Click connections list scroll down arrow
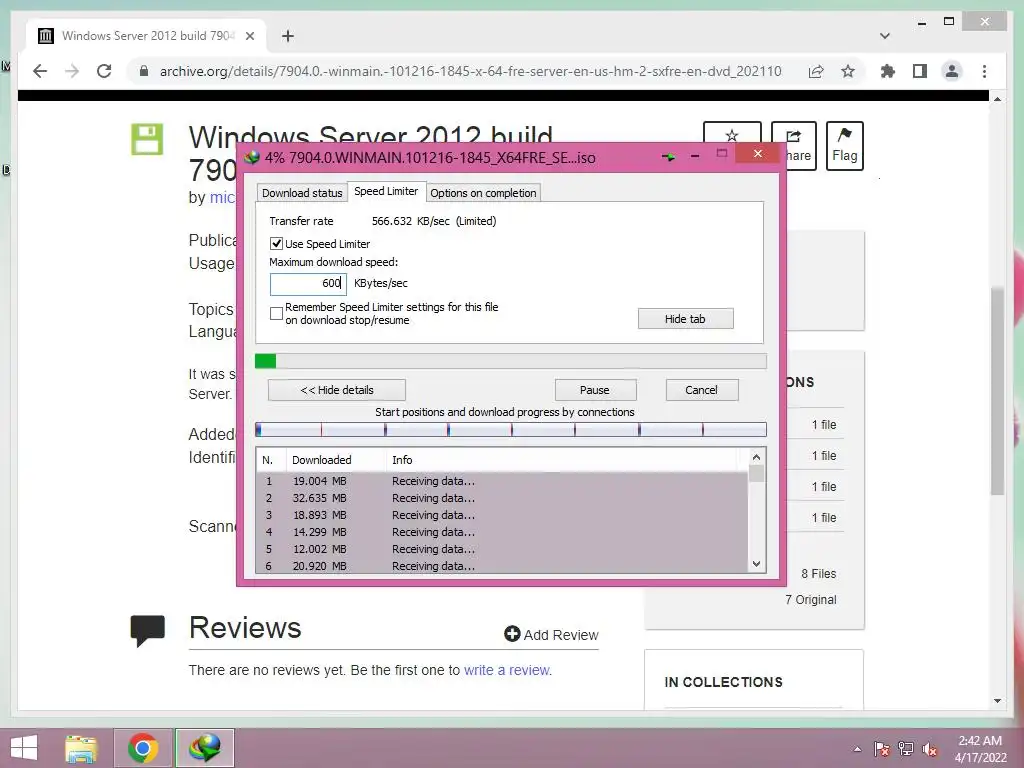The width and height of the screenshot is (1024, 768). [756, 564]
